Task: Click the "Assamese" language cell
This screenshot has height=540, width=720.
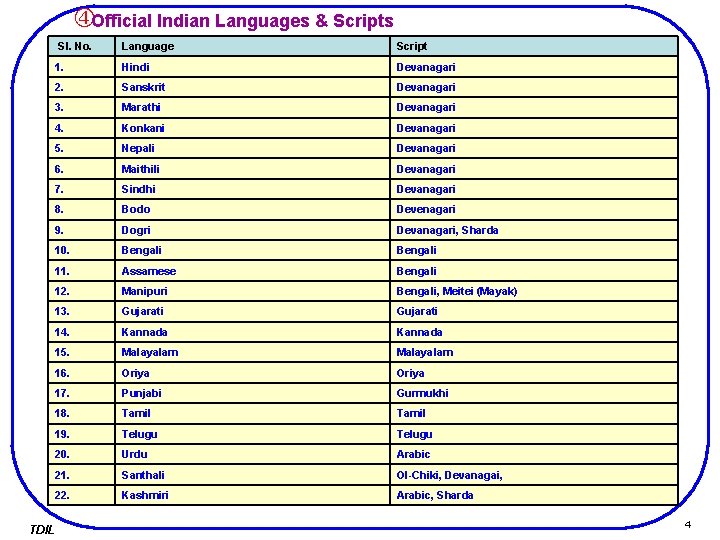Action: [x=252, y=271]
